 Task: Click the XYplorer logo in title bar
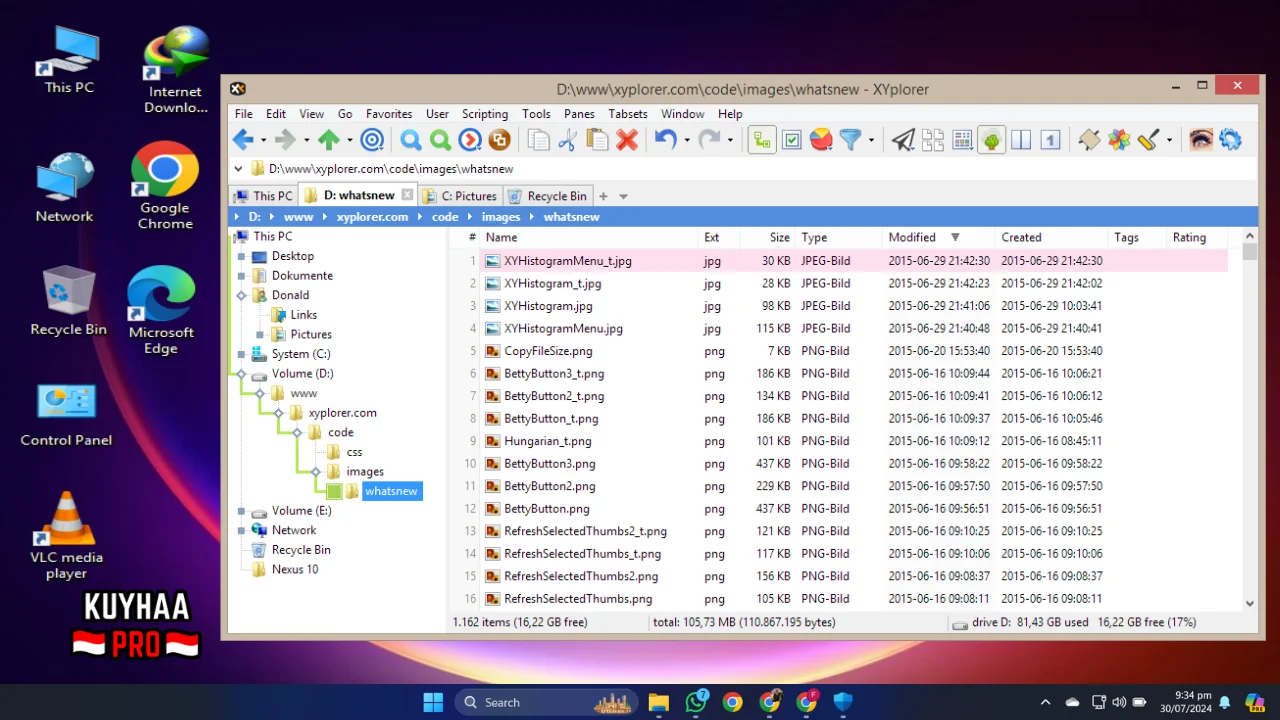[238, 89]
